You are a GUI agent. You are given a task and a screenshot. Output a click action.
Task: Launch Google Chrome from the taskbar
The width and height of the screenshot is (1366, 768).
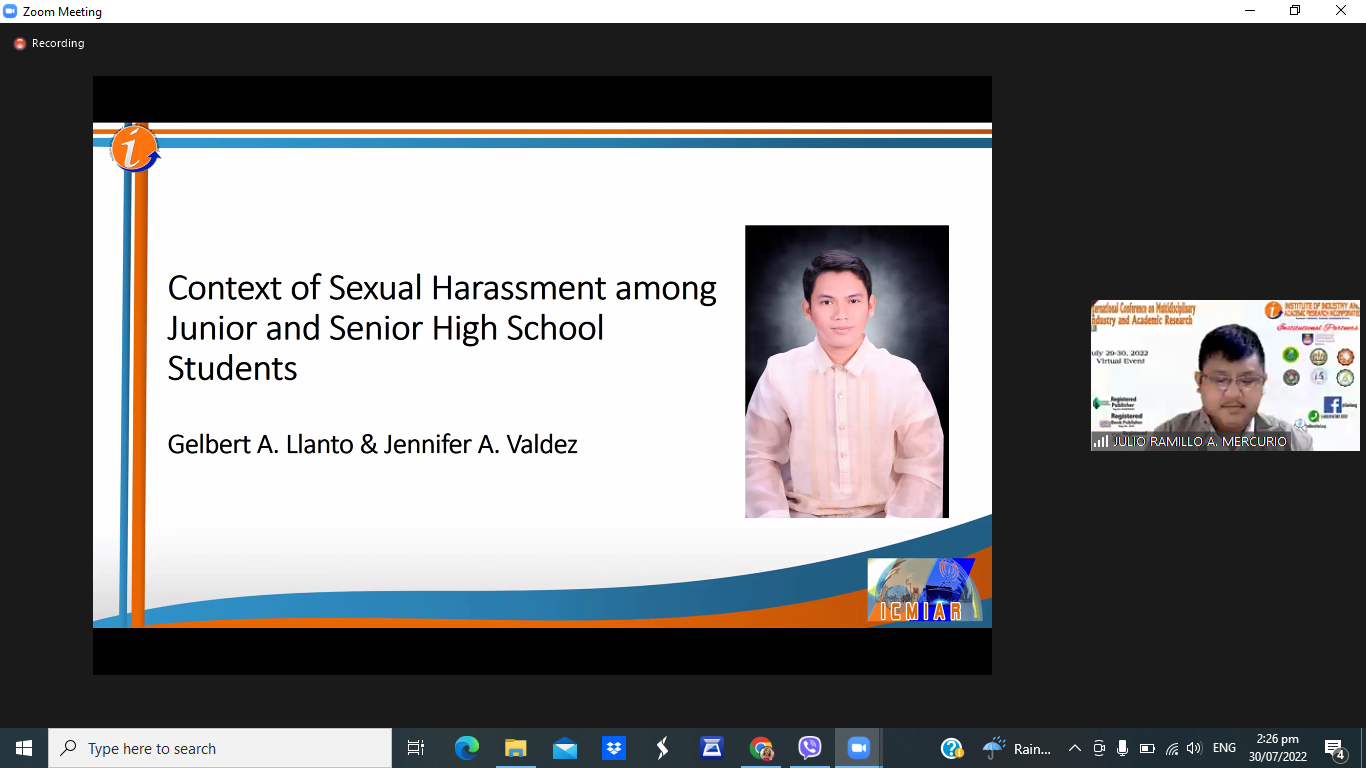pyautogui.click(x=761, y=748)
